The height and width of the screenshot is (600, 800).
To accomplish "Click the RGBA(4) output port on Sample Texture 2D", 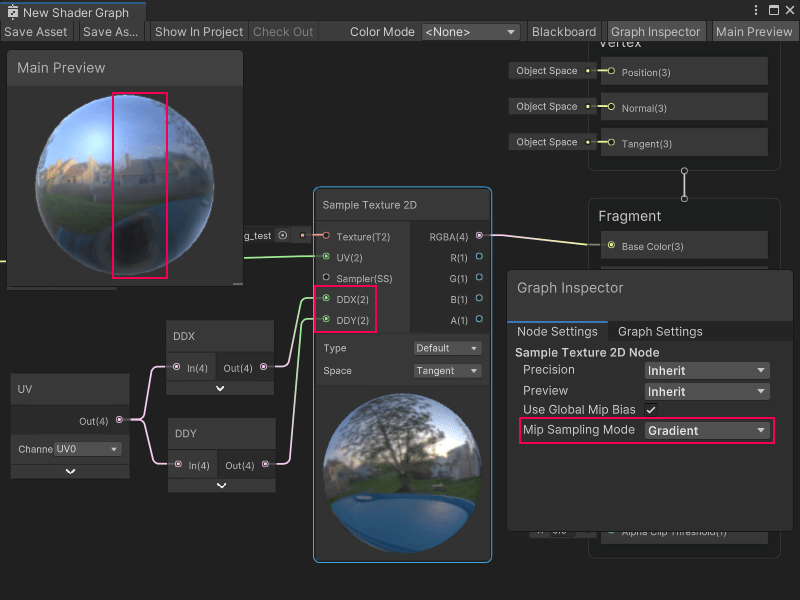I will [x=479, y=237].
